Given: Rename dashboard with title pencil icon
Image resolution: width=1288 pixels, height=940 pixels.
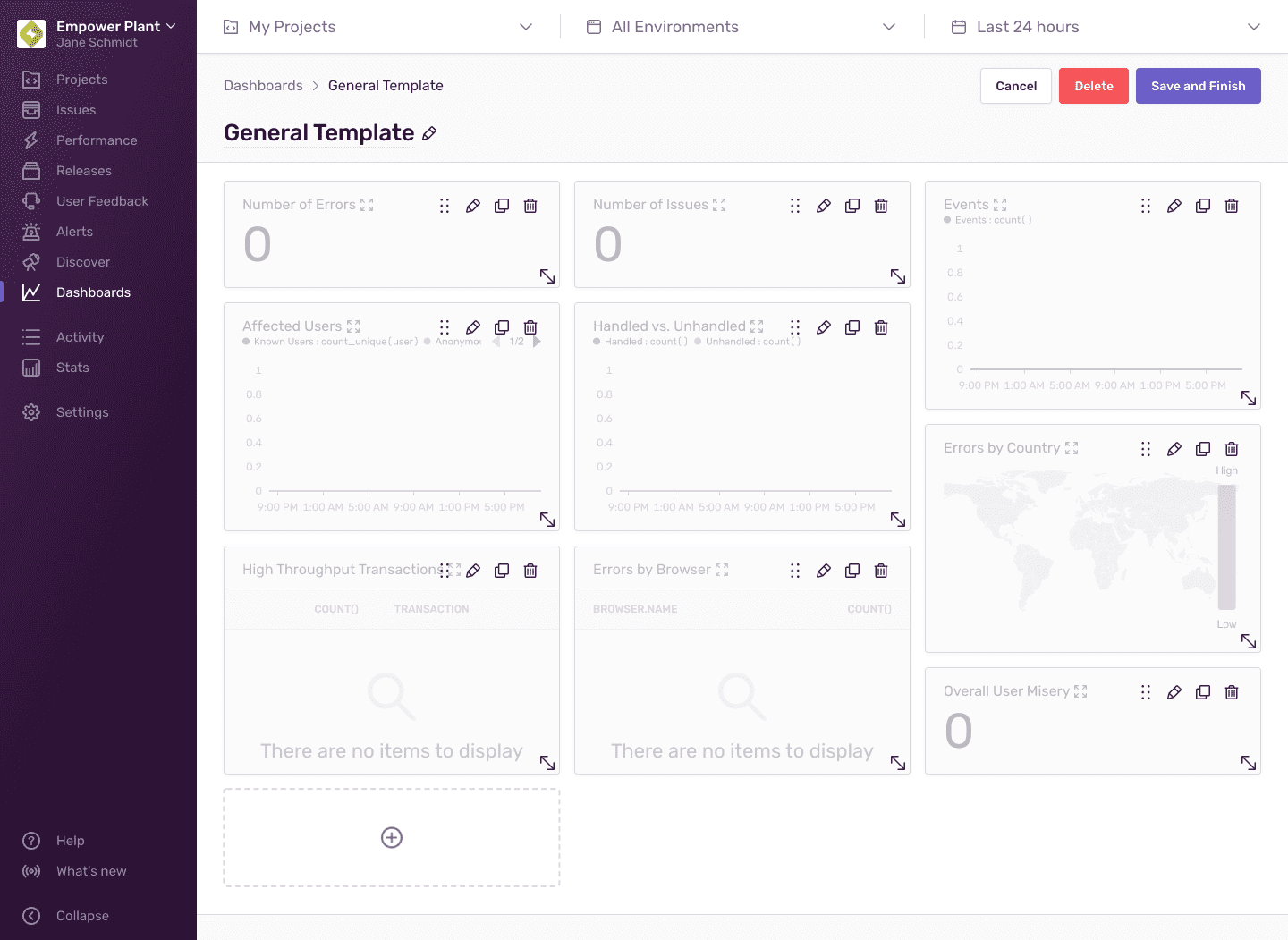Looking at the screenshot, I should [429, 133].
